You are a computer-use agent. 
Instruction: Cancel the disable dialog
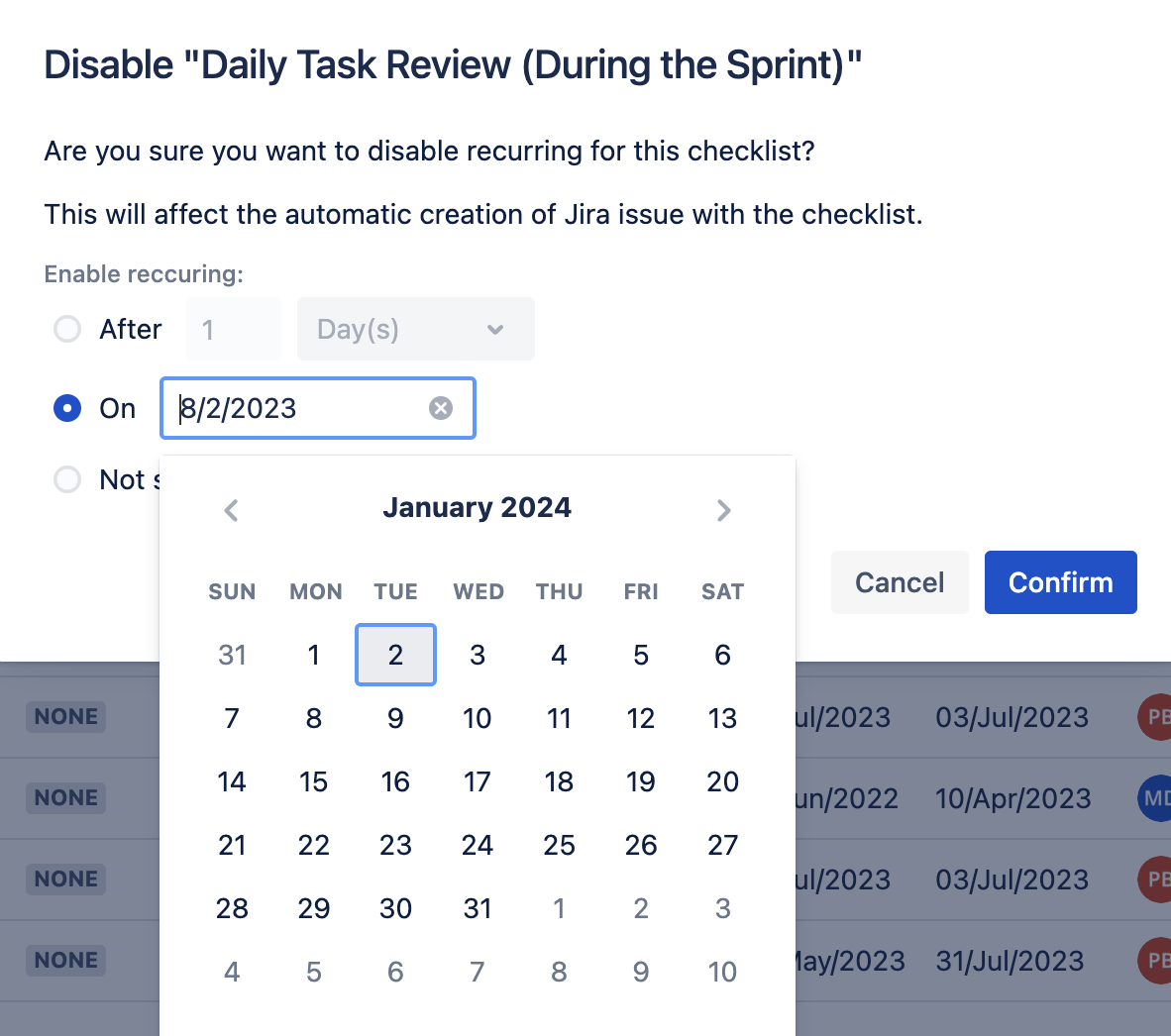click(899, 582)
